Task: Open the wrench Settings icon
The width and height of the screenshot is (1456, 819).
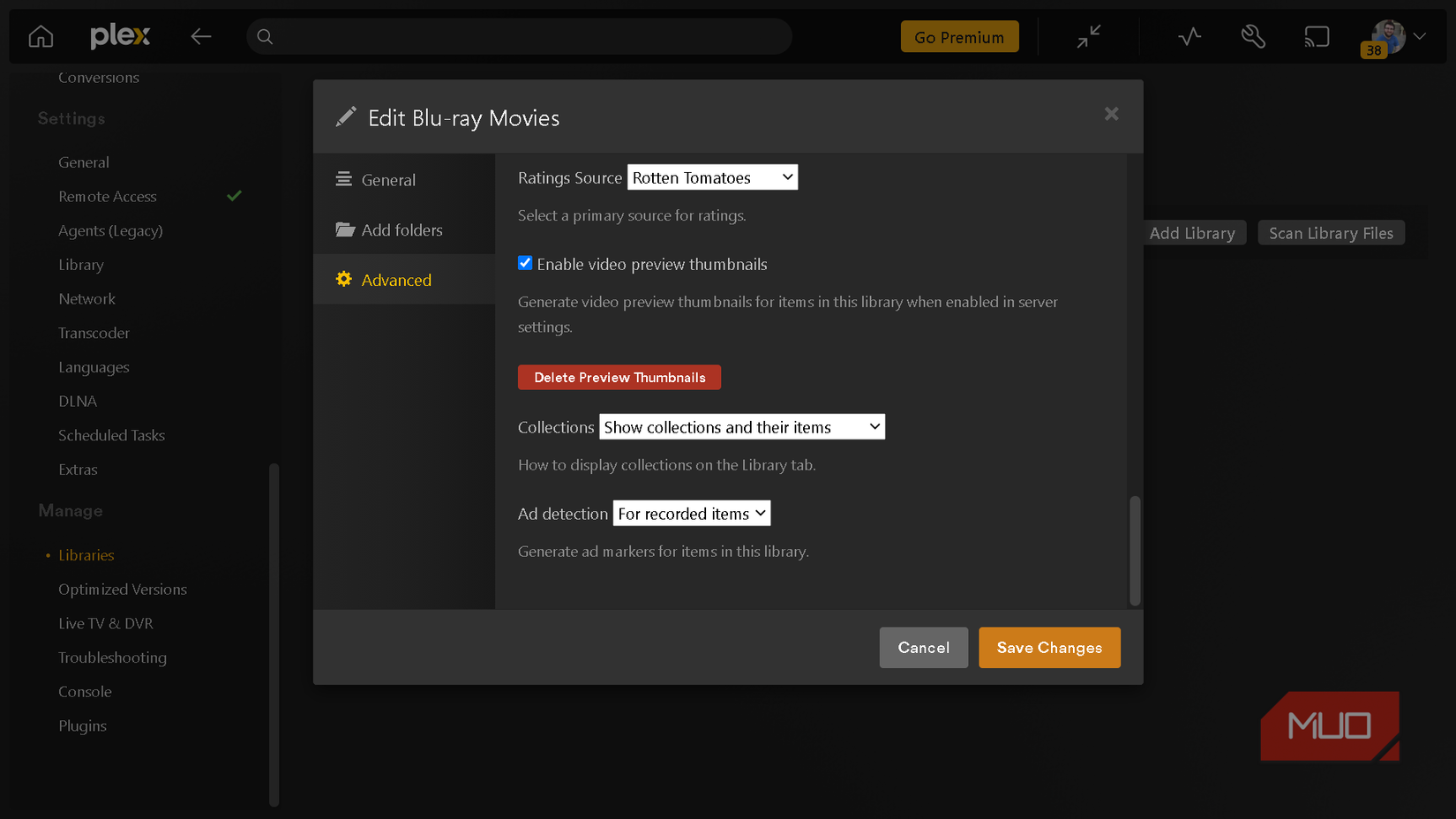Action: pos(1253,37)
